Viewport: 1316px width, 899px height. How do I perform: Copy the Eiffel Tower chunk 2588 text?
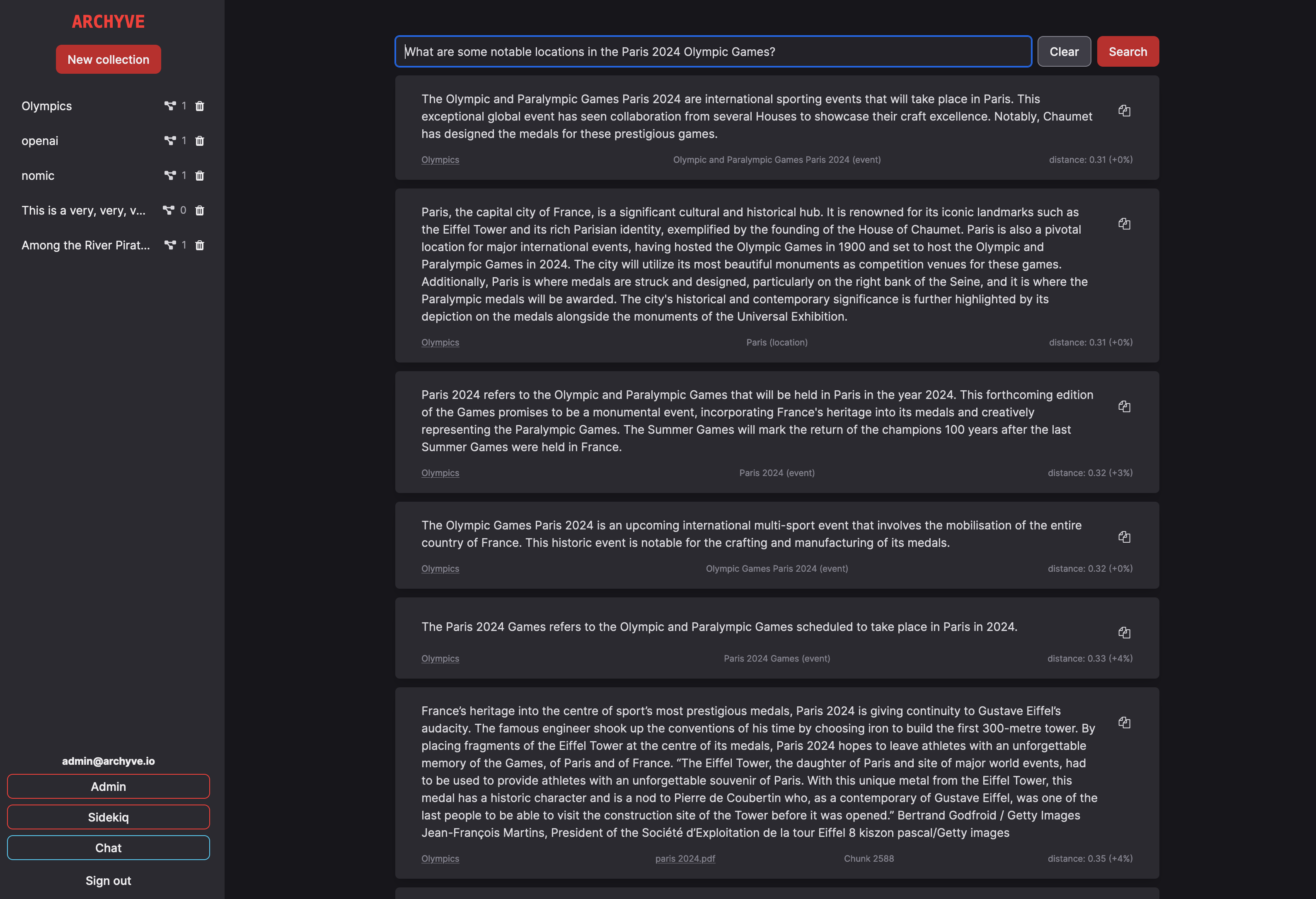tap(1124, 723)
